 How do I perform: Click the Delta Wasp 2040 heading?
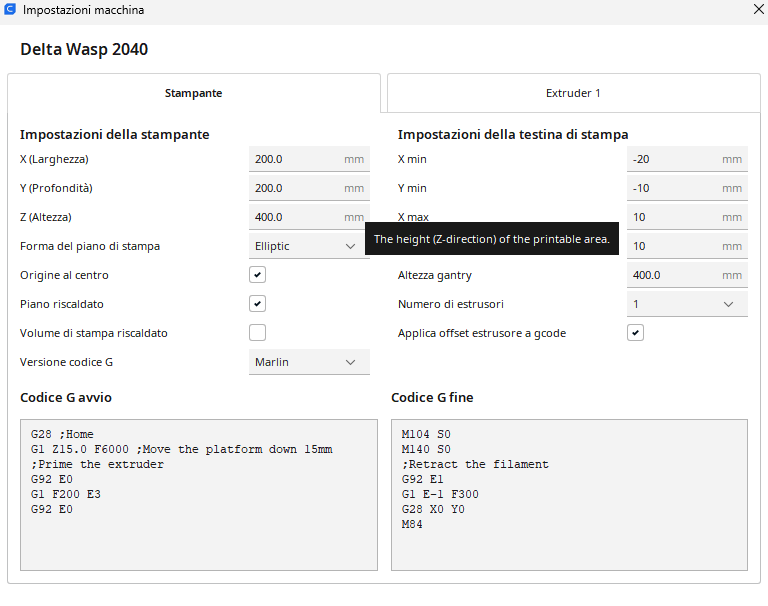coord(84,49)
